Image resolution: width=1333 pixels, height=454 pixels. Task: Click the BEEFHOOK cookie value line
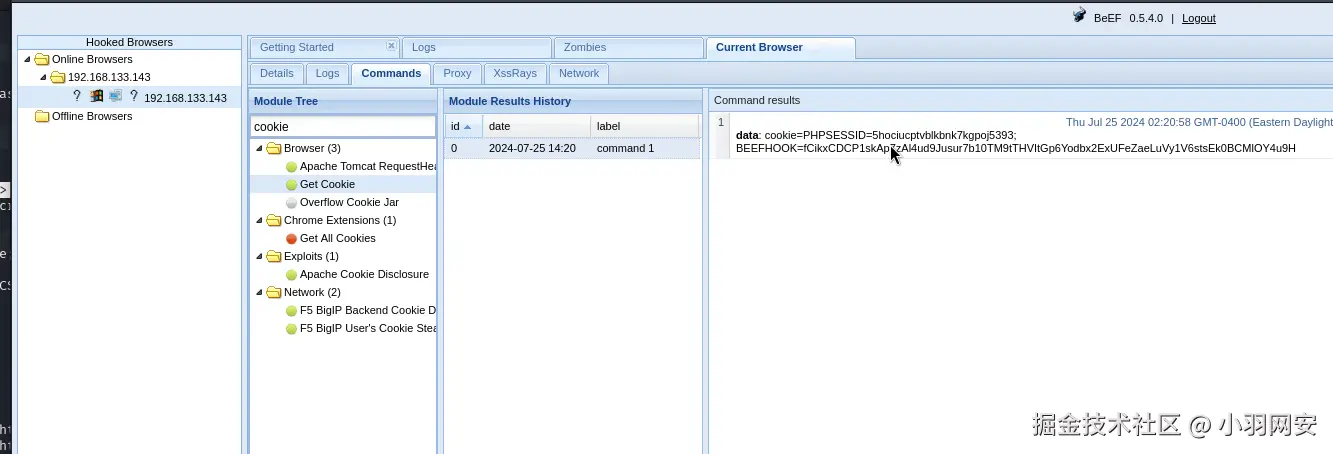pos(1015,148)
